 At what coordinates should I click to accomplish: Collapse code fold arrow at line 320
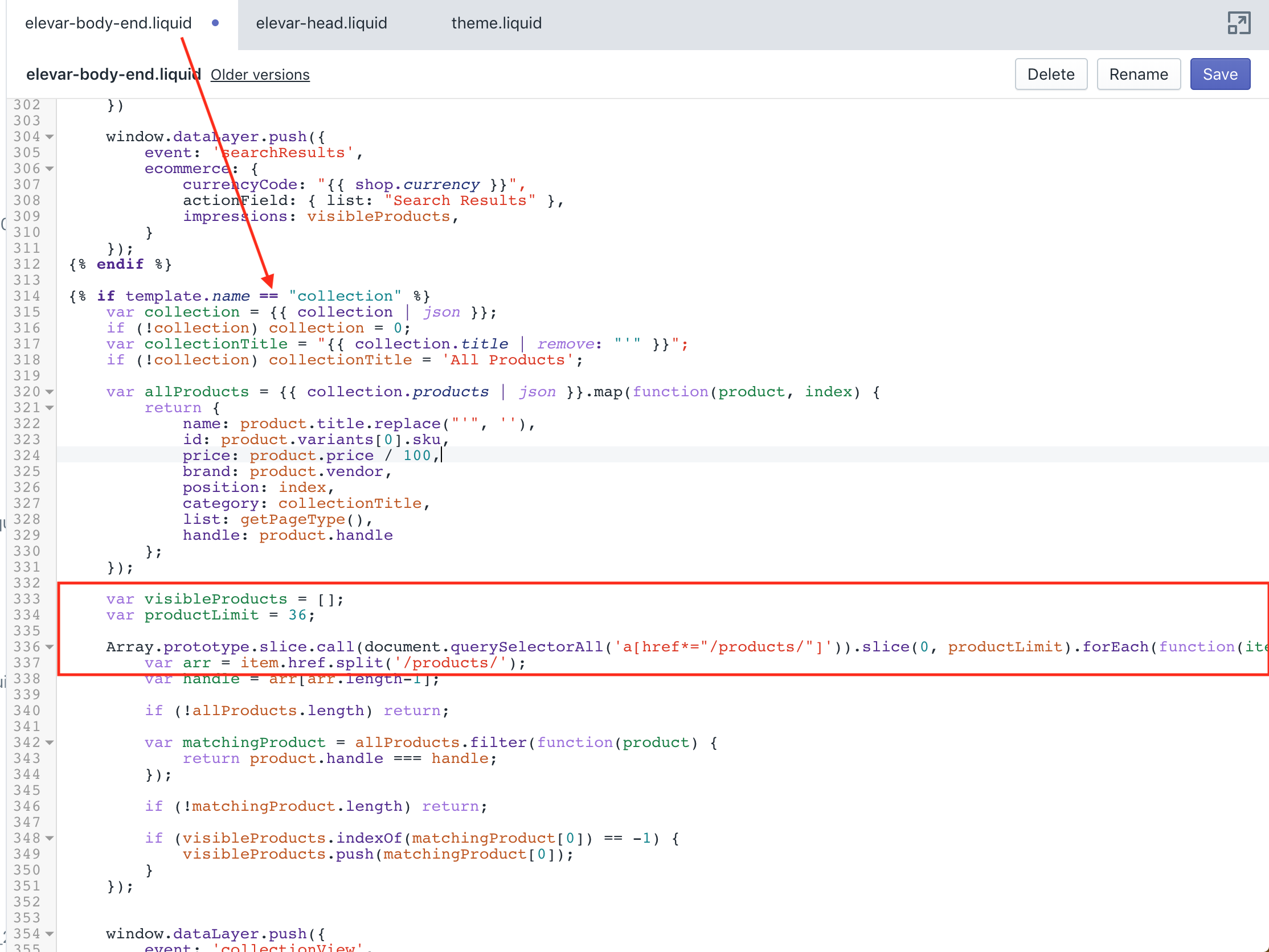50,392
